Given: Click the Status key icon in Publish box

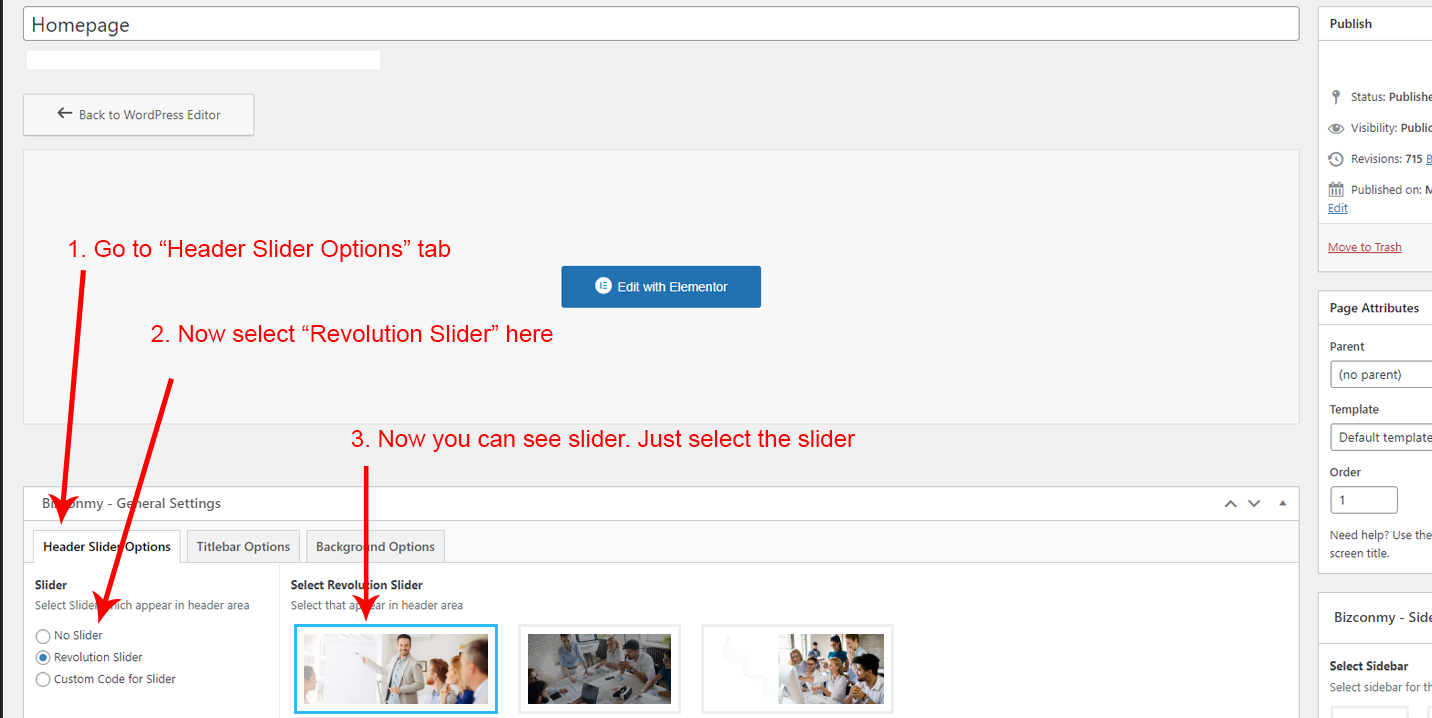Looking at the screenshot, I should [x=1336, y=97].
